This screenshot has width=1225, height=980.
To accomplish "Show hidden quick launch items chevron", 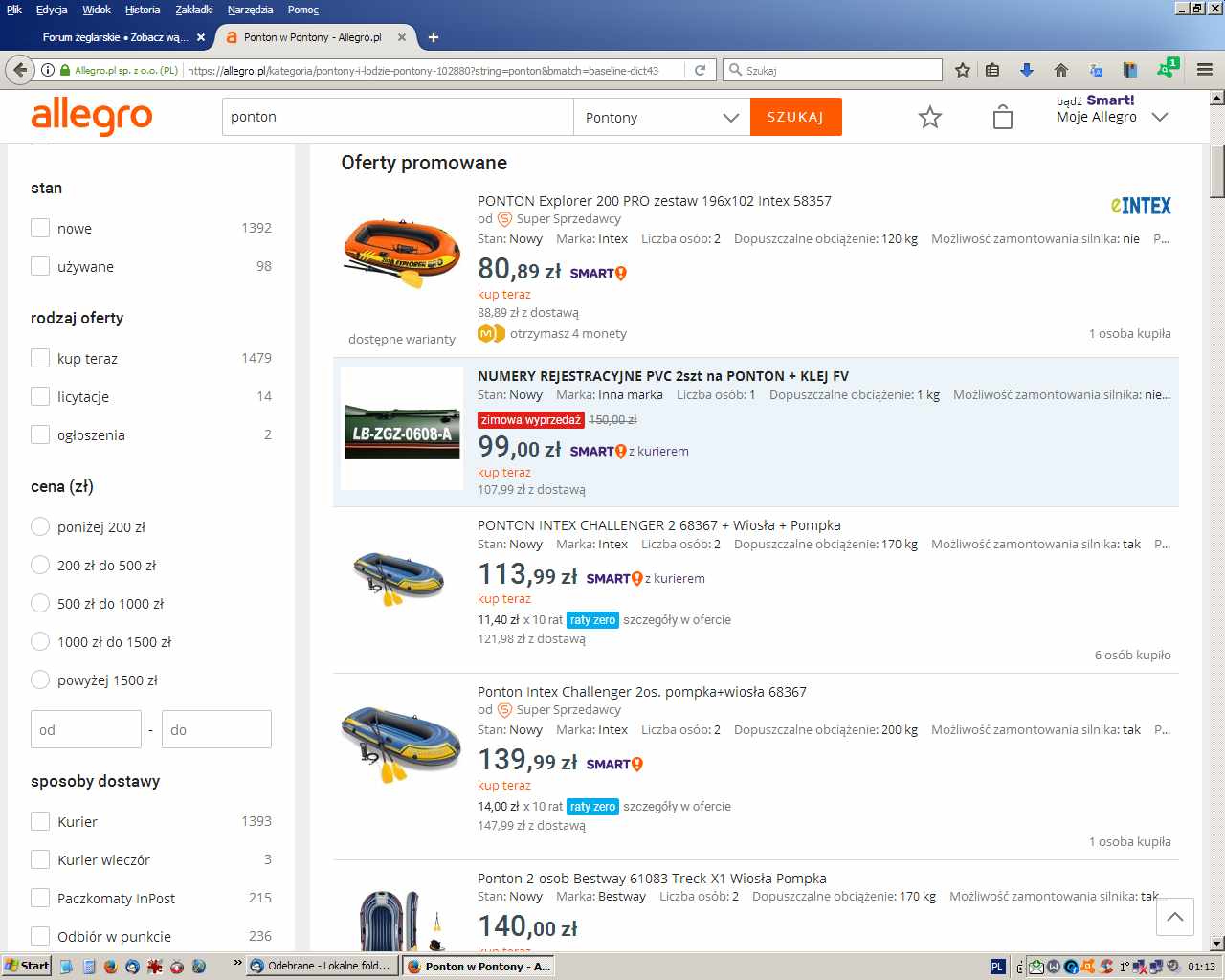I will [x=237, y=963].
